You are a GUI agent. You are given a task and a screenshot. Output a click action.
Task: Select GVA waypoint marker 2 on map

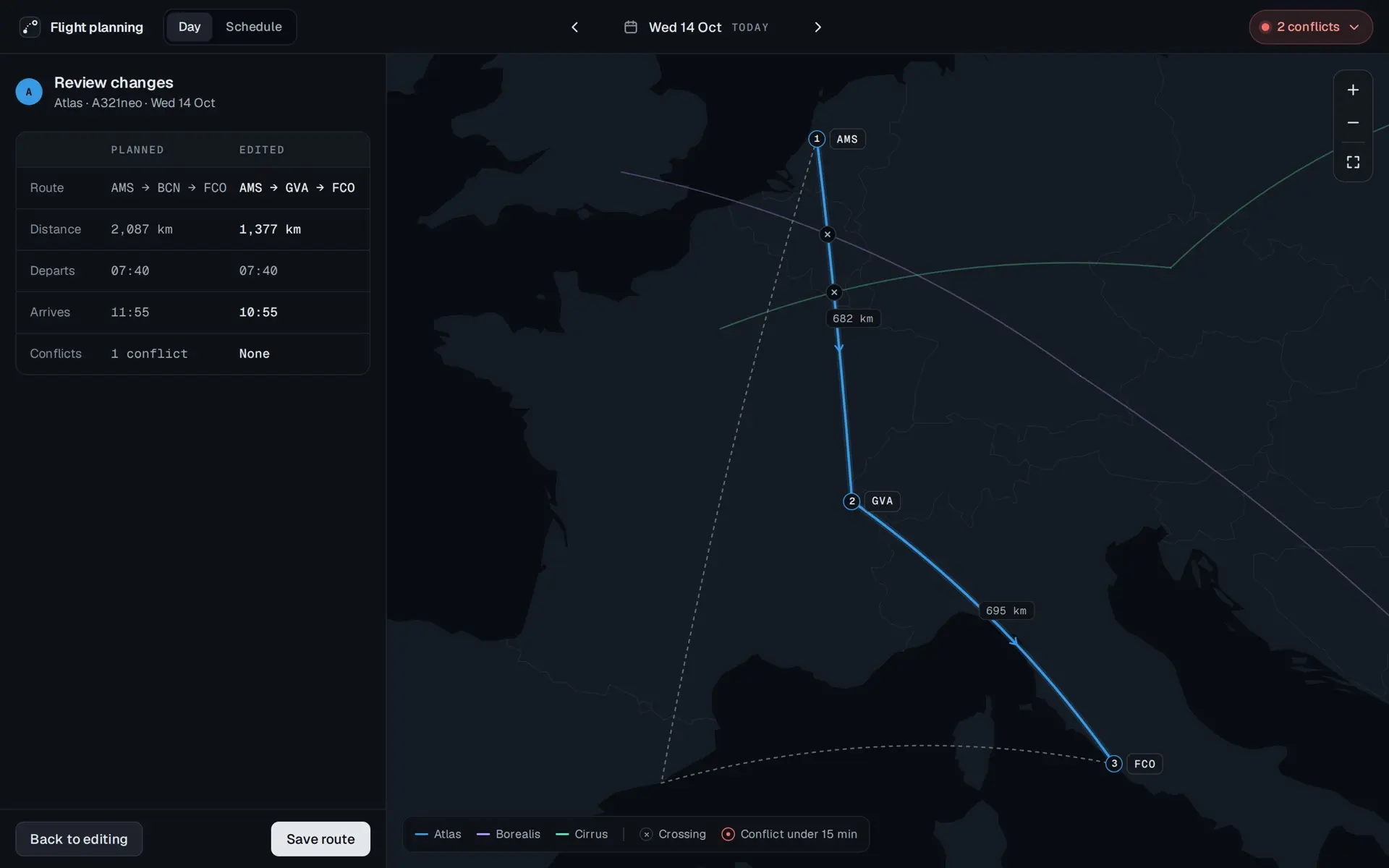(x=851, y=501)
